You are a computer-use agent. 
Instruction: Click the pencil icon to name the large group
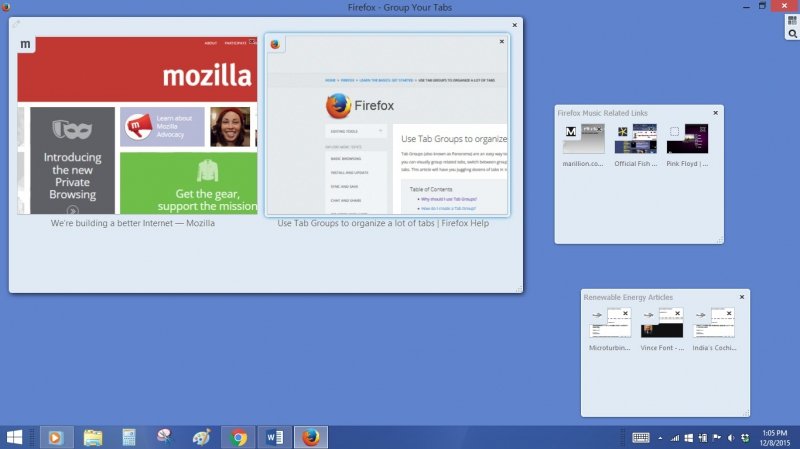[16, 23]
